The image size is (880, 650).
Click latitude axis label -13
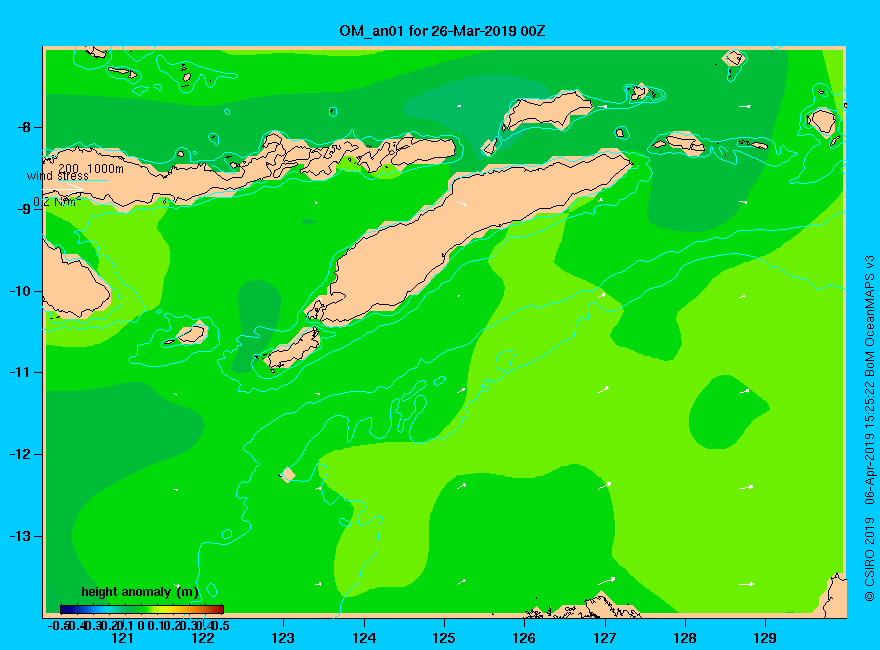point(20,537)
